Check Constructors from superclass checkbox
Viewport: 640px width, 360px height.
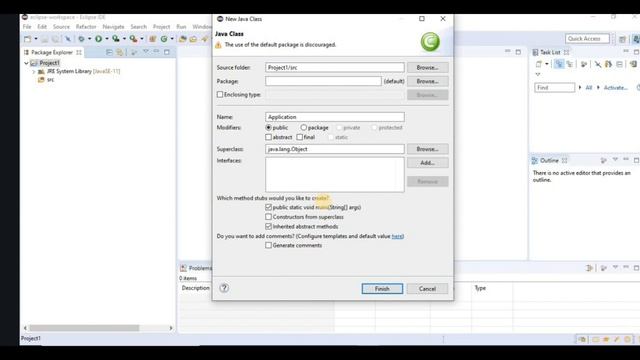coord(269,217)
